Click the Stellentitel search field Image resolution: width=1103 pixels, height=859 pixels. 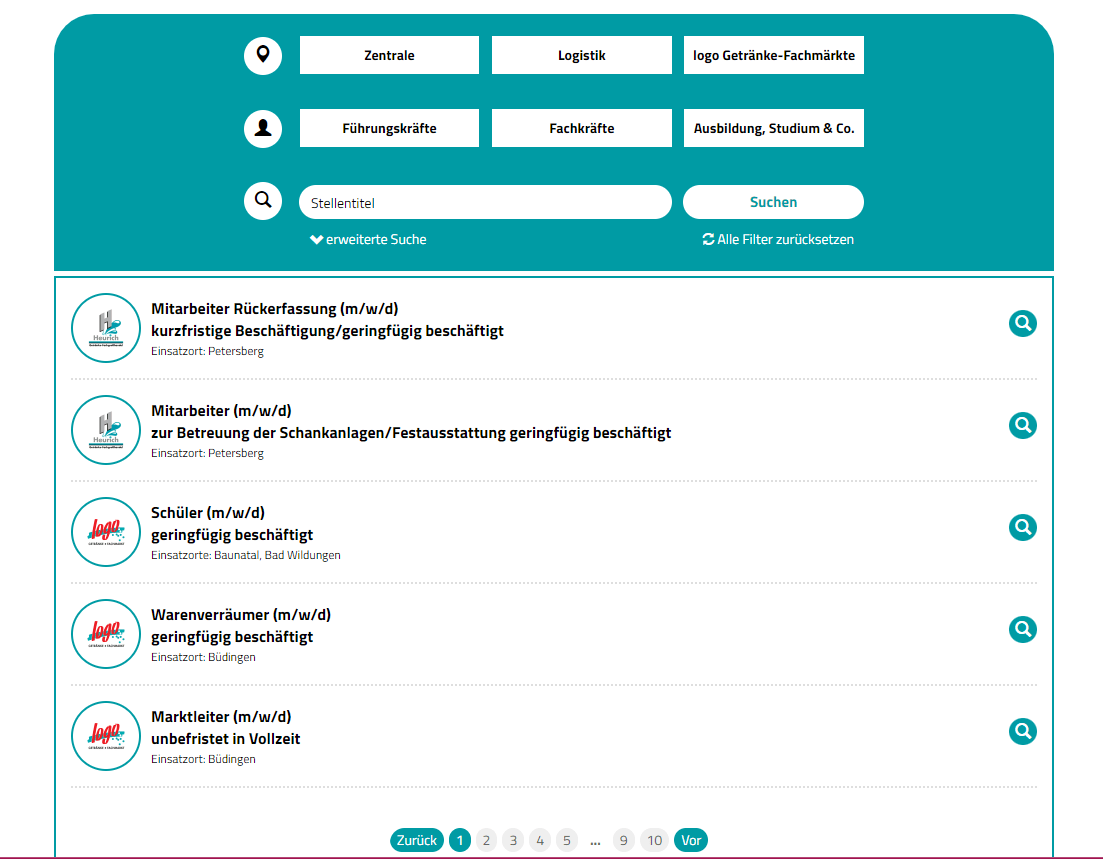click(x=485, y=202)
